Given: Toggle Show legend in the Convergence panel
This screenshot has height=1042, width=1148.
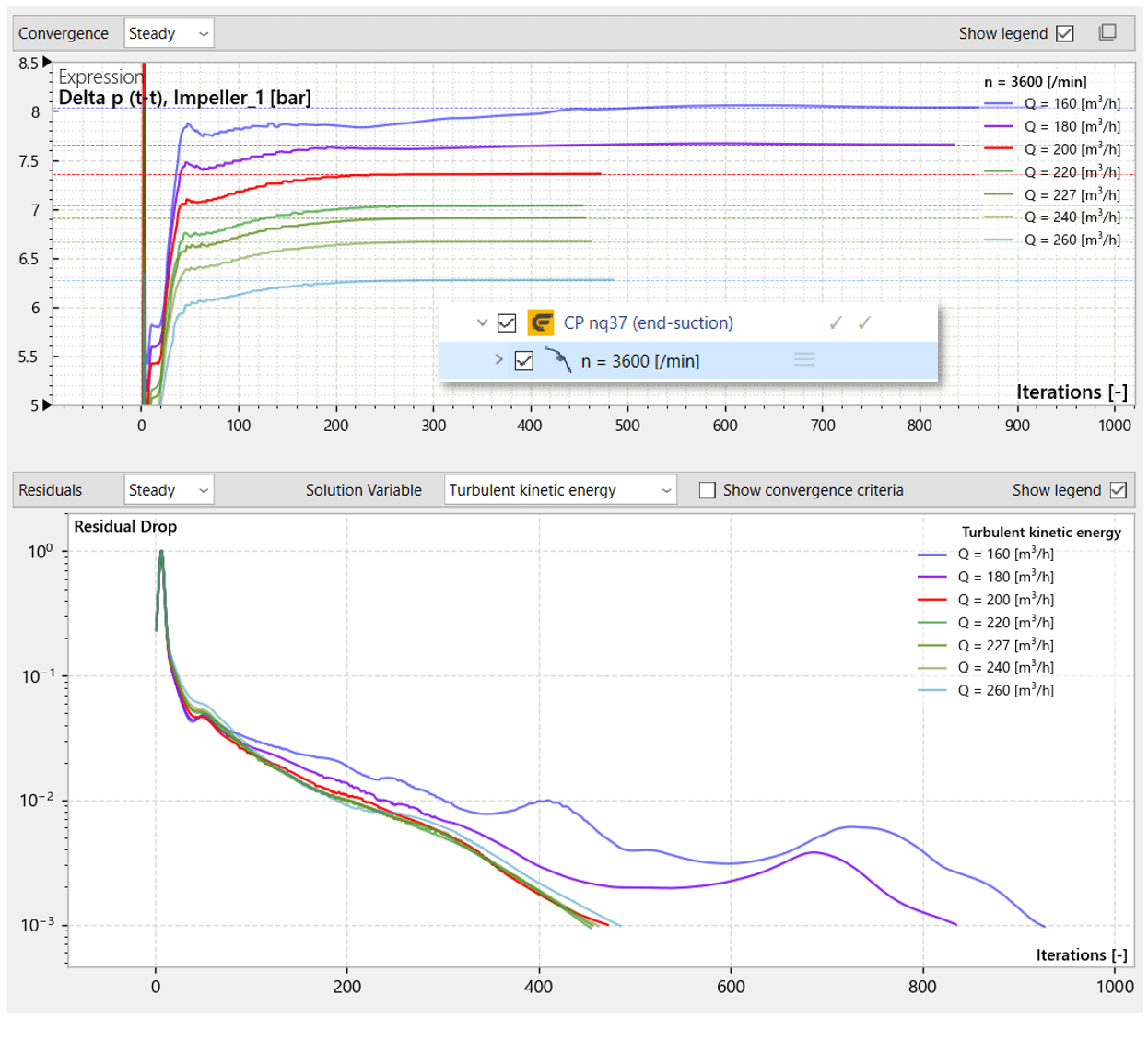Looking at the screenshot, I should (x=1065, y=33).
